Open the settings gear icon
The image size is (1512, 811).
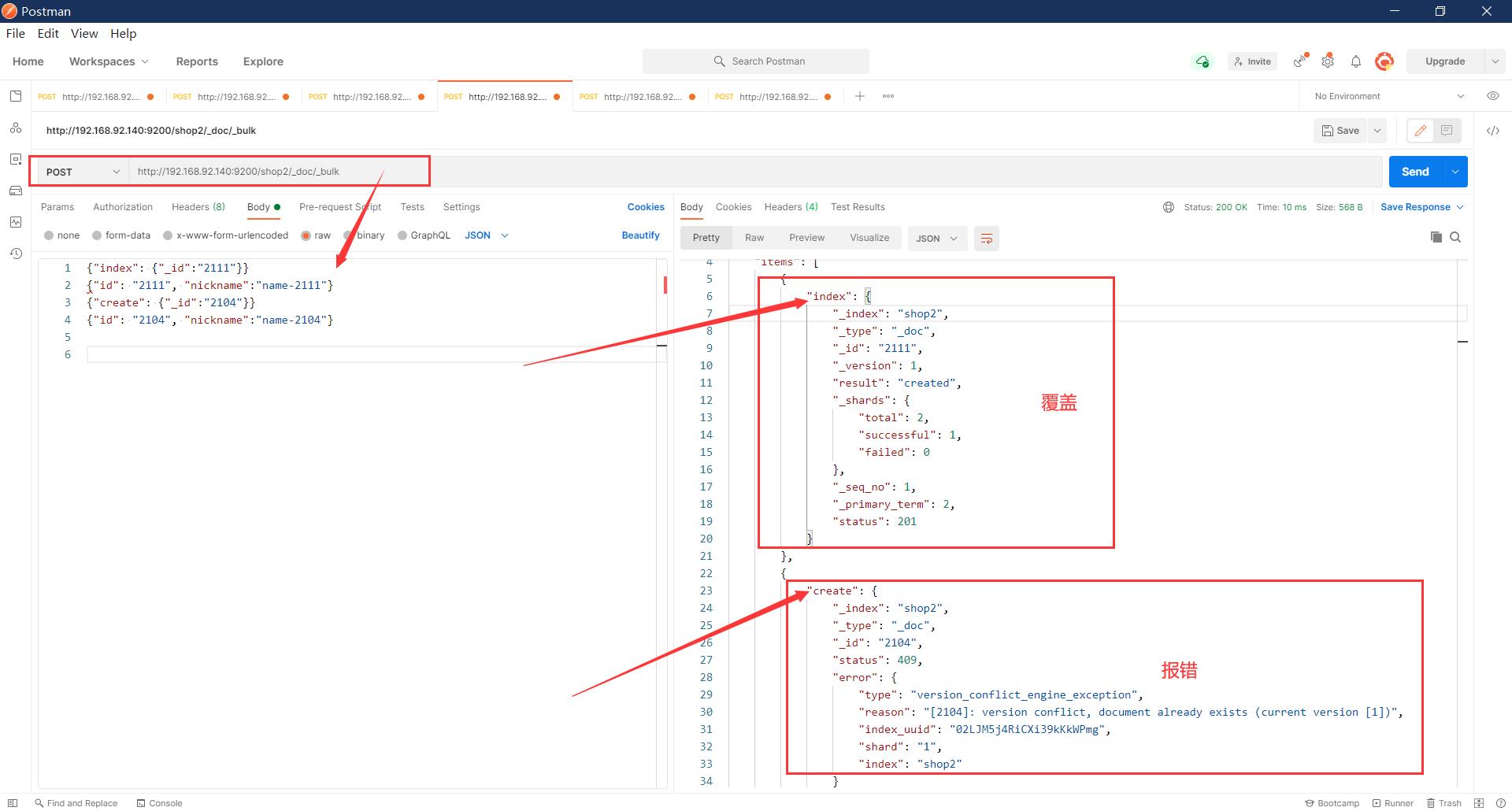click(x=1328, y=61)
